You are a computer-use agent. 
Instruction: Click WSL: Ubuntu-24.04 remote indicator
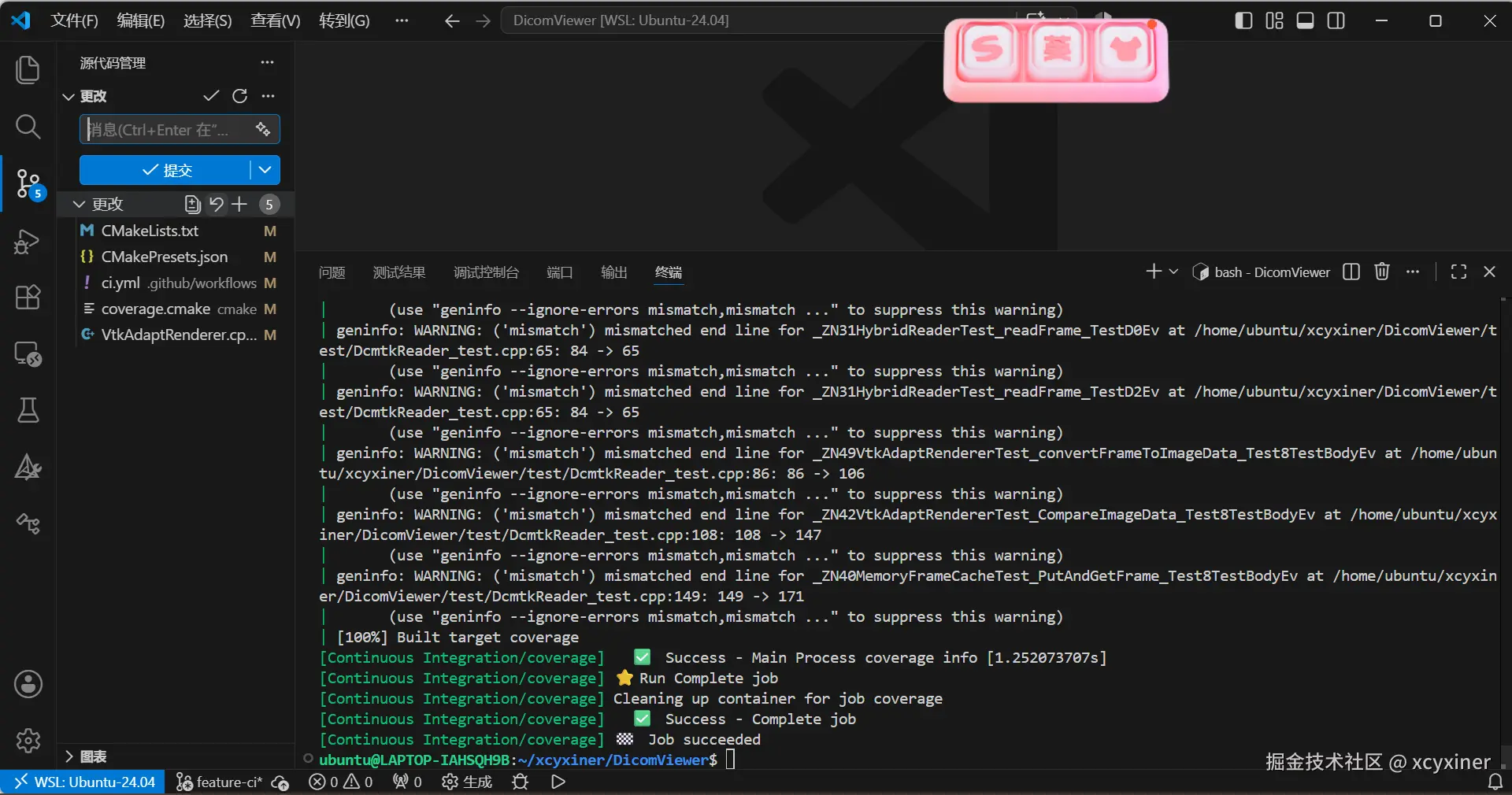coord(83,782)
